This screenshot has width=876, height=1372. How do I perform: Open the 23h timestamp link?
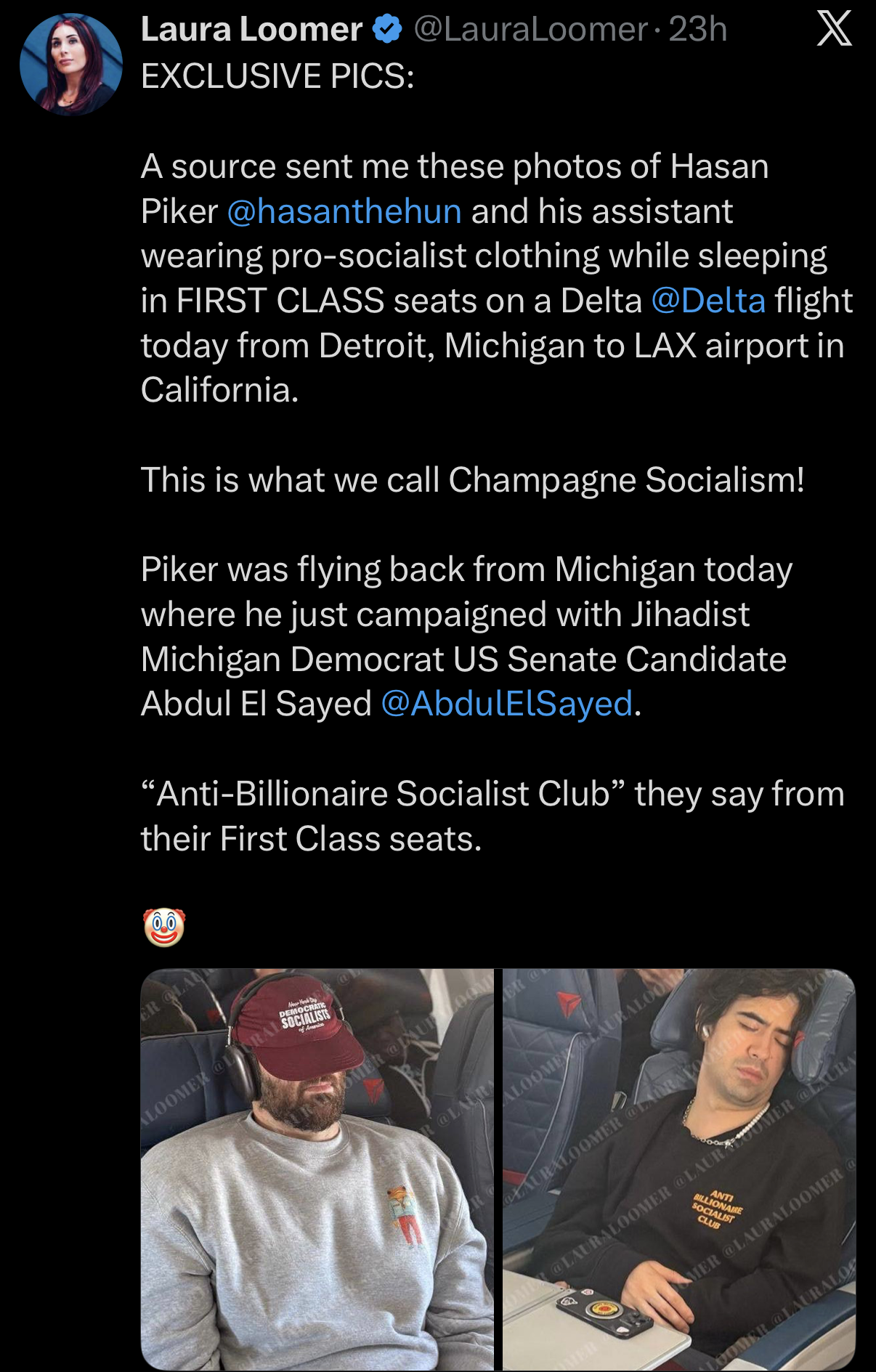[697, 30]
